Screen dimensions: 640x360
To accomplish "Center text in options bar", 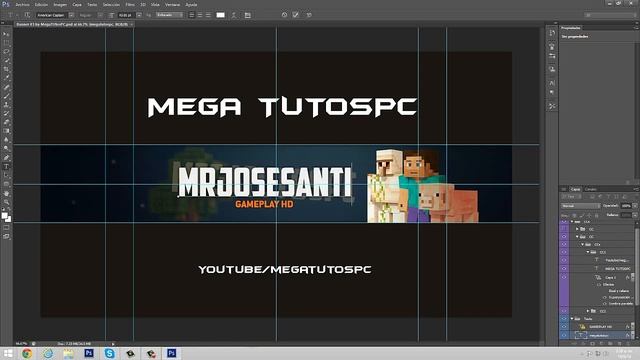I will pyautogui.click(x=200, y=15).
